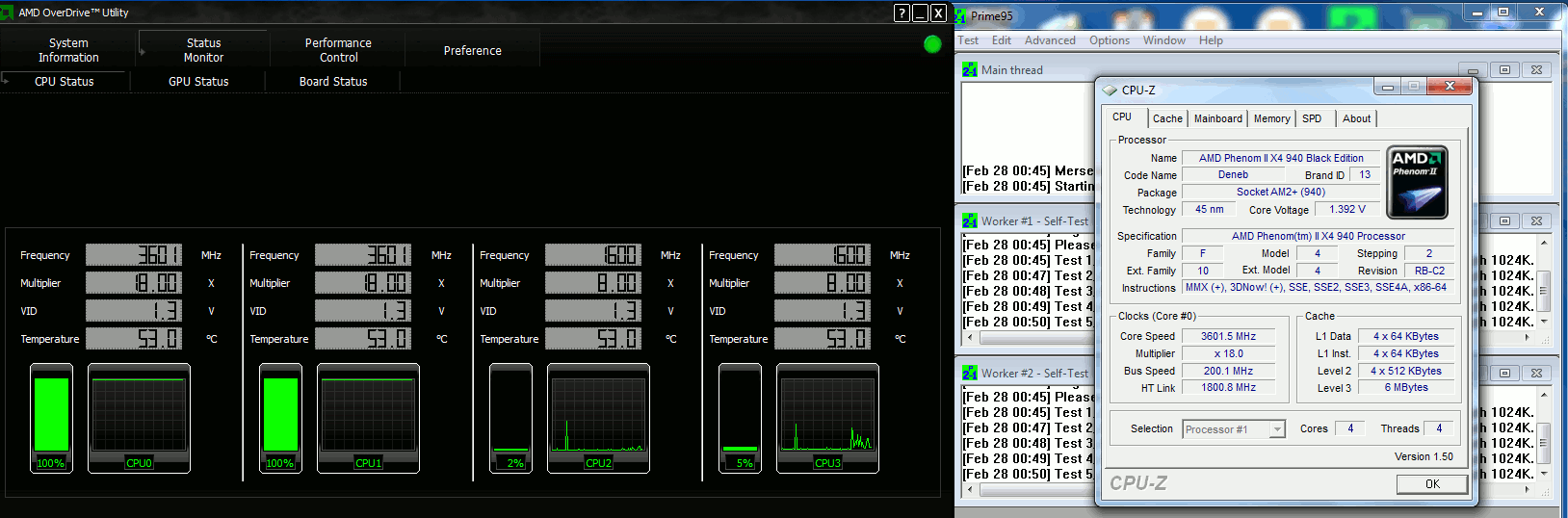This screenshot has height=518, width=1568.
Task: Open the Processor #1 selection dropdown in CPU-Z
Action: pyautogui.click(x=1277, y=429)
